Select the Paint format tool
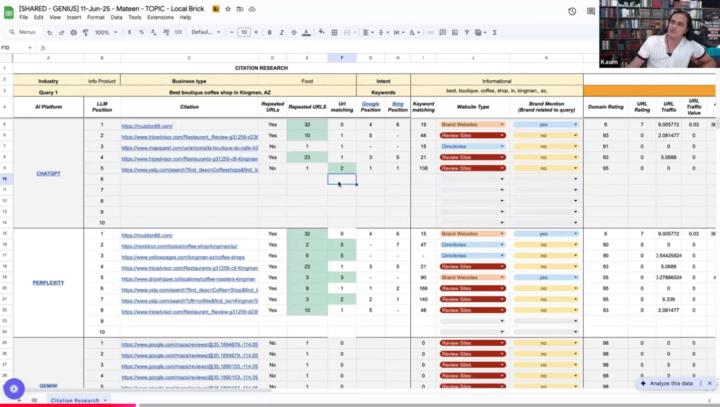Image resolution: width=720 pixels, height=407 pixels. (x=85, y=33)
